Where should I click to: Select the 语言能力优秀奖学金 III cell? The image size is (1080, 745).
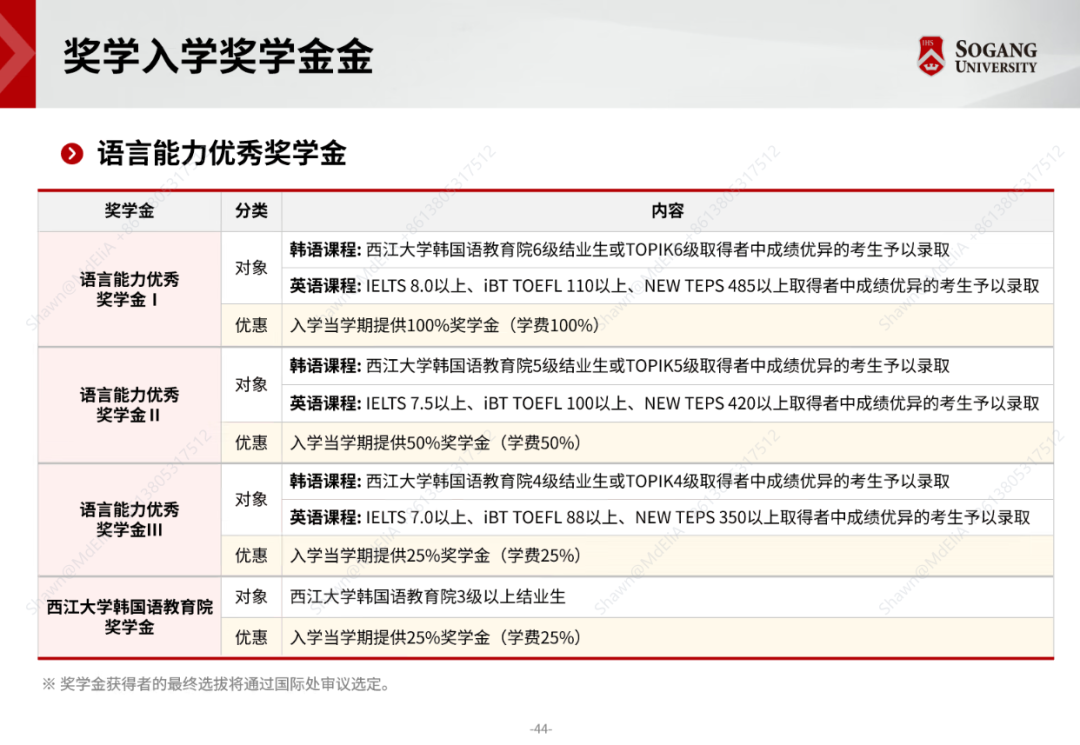[129, 520]
